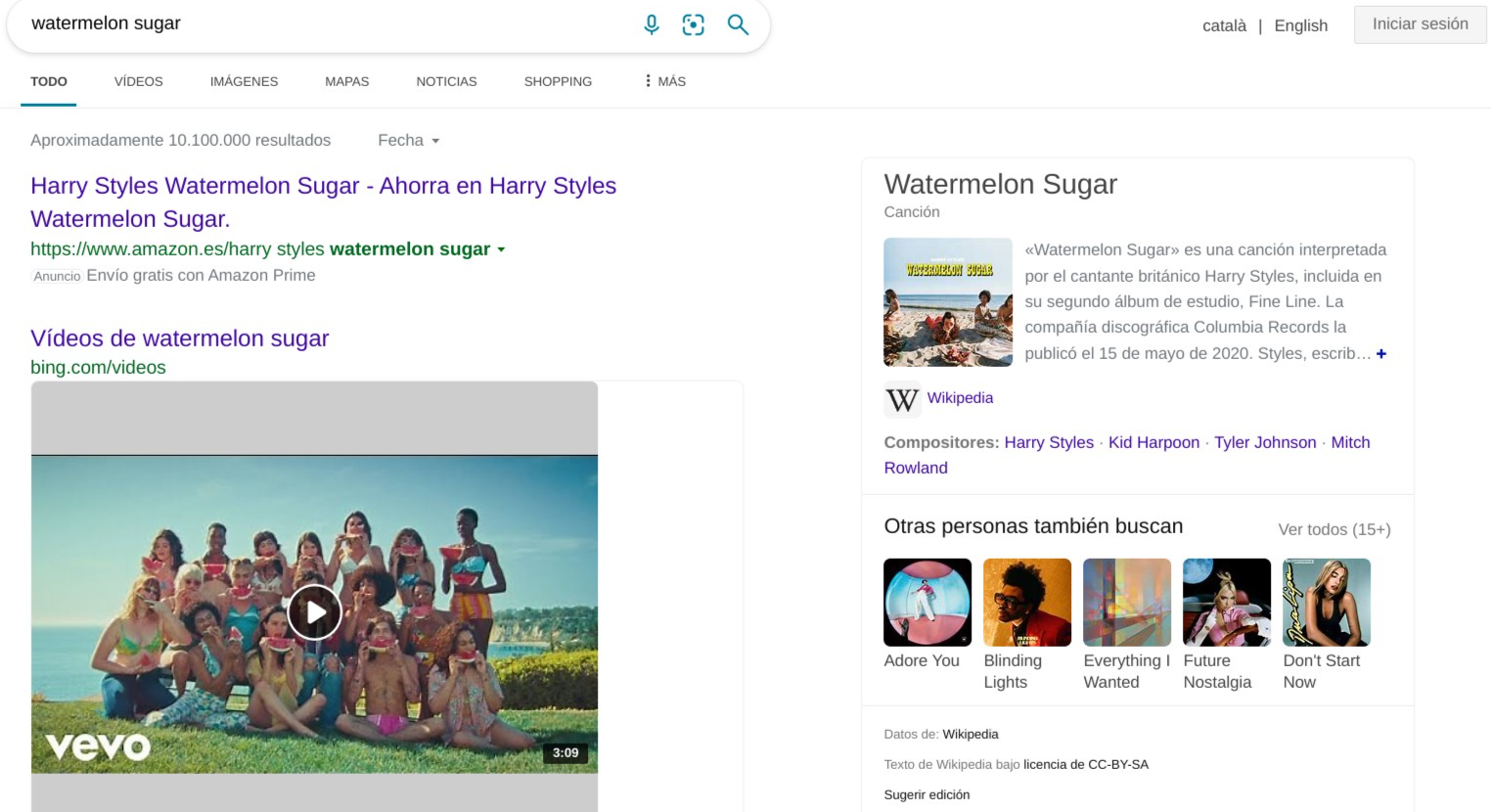Play the Watermelon Sugar Vevo video
The width and height of the screenshot is (1491, 812).
coord(314,612)
